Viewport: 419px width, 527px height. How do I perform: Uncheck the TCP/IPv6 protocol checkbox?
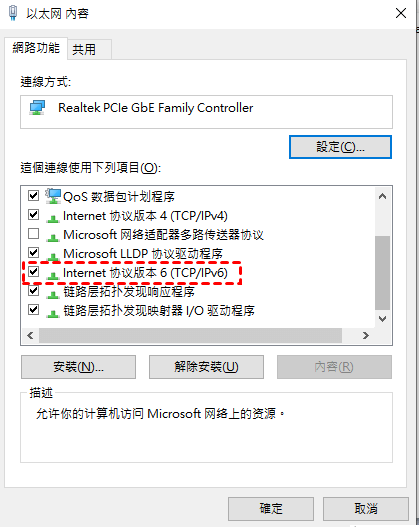point(34,271)
